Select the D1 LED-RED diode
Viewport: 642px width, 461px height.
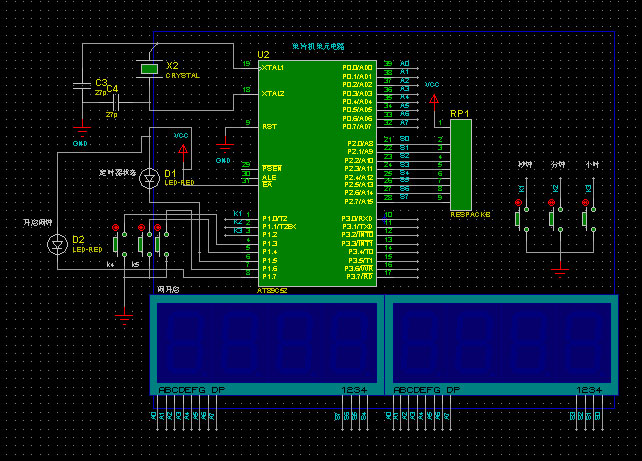[x=153, y=175]
